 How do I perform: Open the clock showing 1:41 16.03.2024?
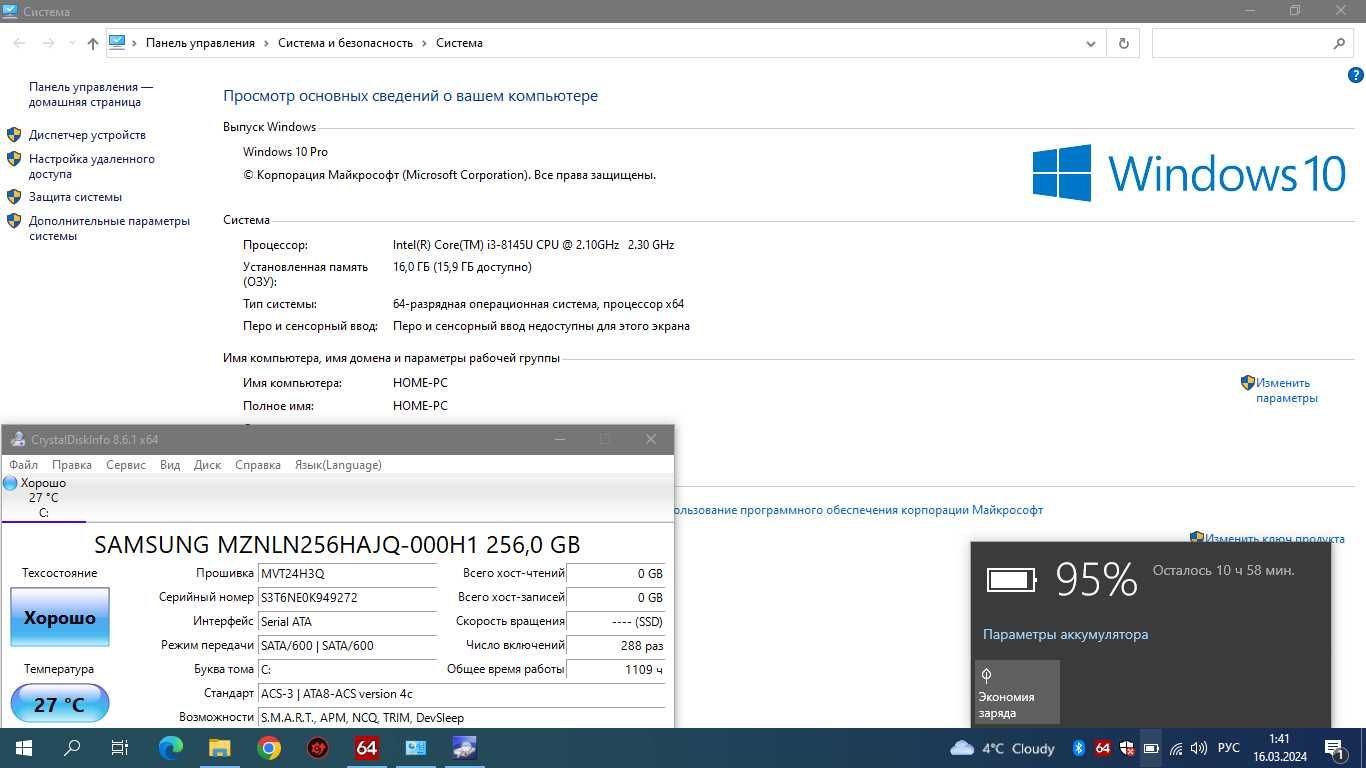pyautogui.click(x=1278, y=748)
